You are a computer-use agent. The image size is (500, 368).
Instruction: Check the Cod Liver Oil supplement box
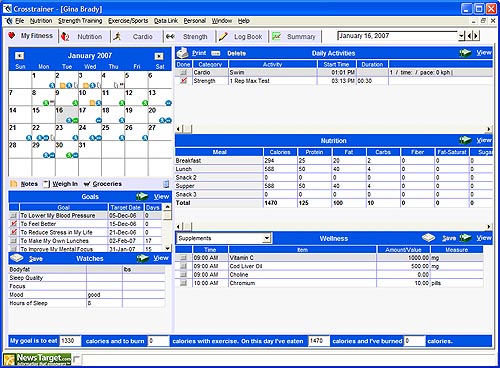[183, 266]
